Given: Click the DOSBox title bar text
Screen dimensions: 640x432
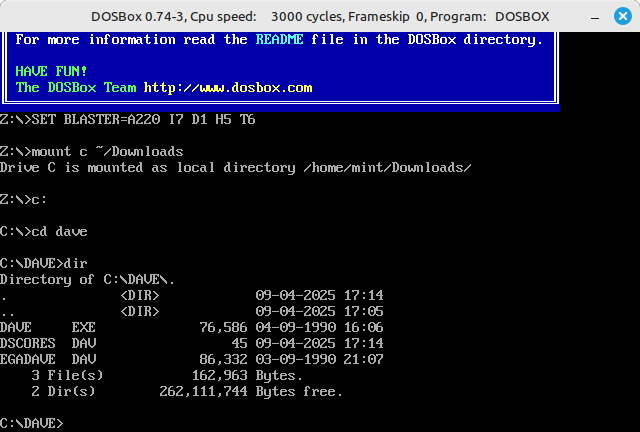Looking at the screenshot, I should [320, 16].
